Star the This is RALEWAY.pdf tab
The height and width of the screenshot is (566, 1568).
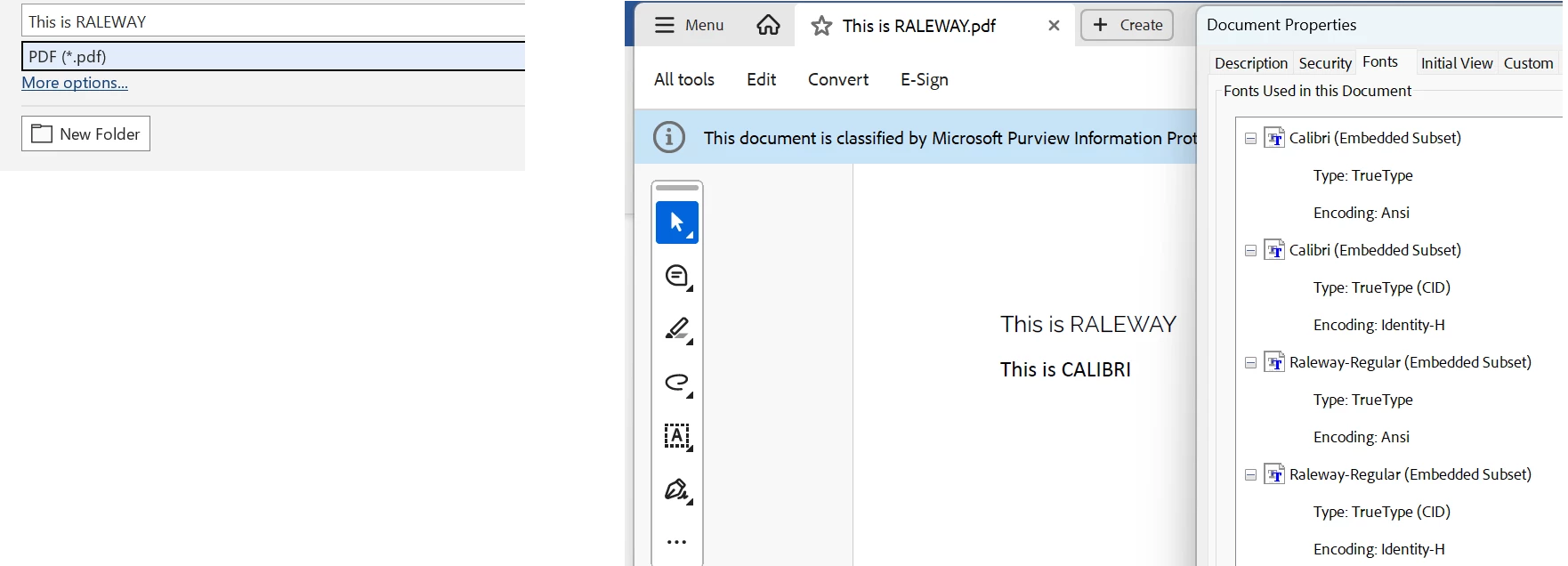821,26
